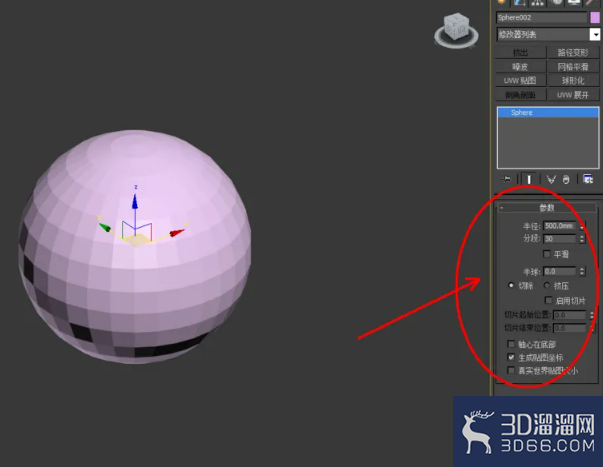The height and width of the screenshot is (467, 603).
Task: Click the 半径 spinner arrows
Action: (583, 226)
